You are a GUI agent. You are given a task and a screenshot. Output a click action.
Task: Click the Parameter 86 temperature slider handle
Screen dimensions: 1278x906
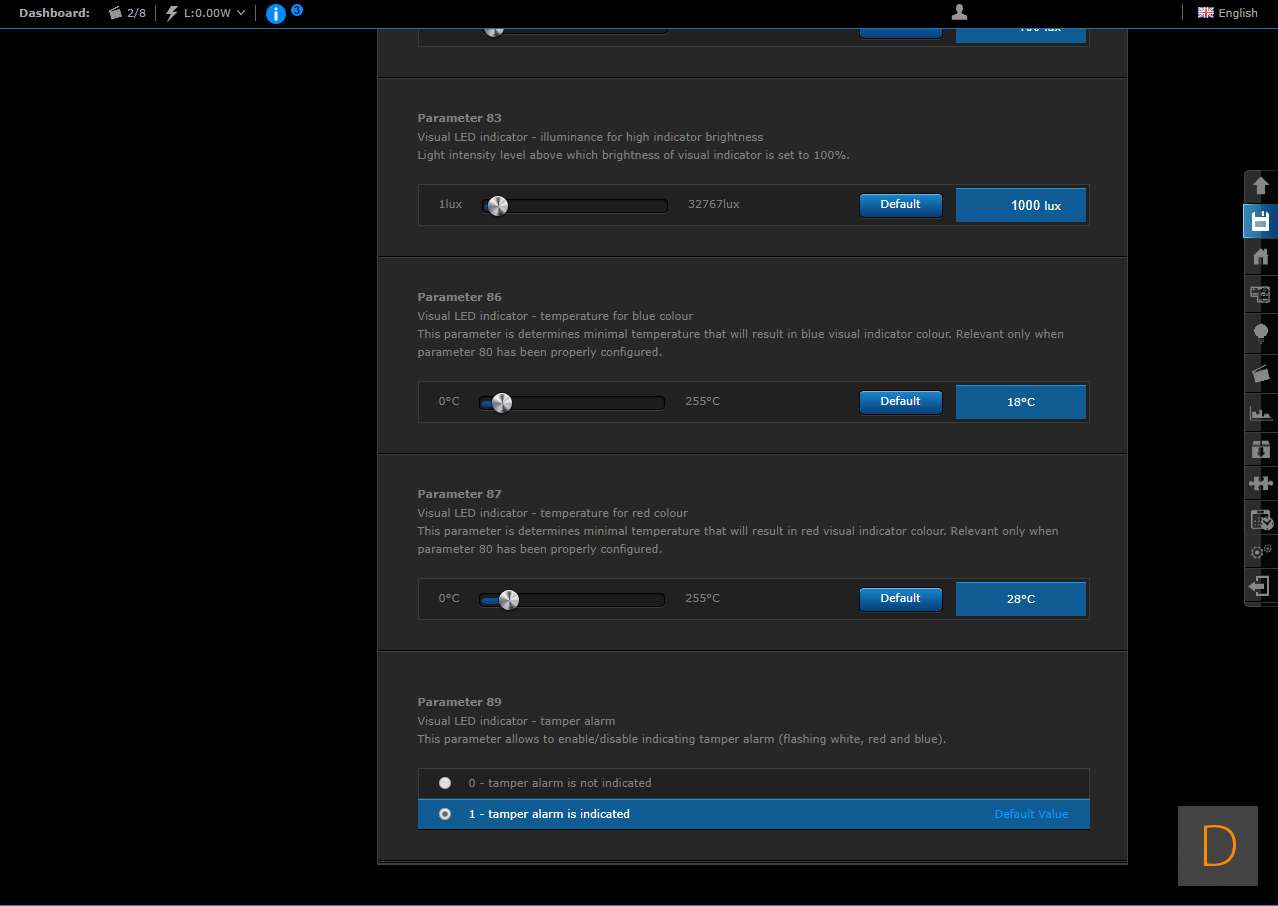pos(501,403)
